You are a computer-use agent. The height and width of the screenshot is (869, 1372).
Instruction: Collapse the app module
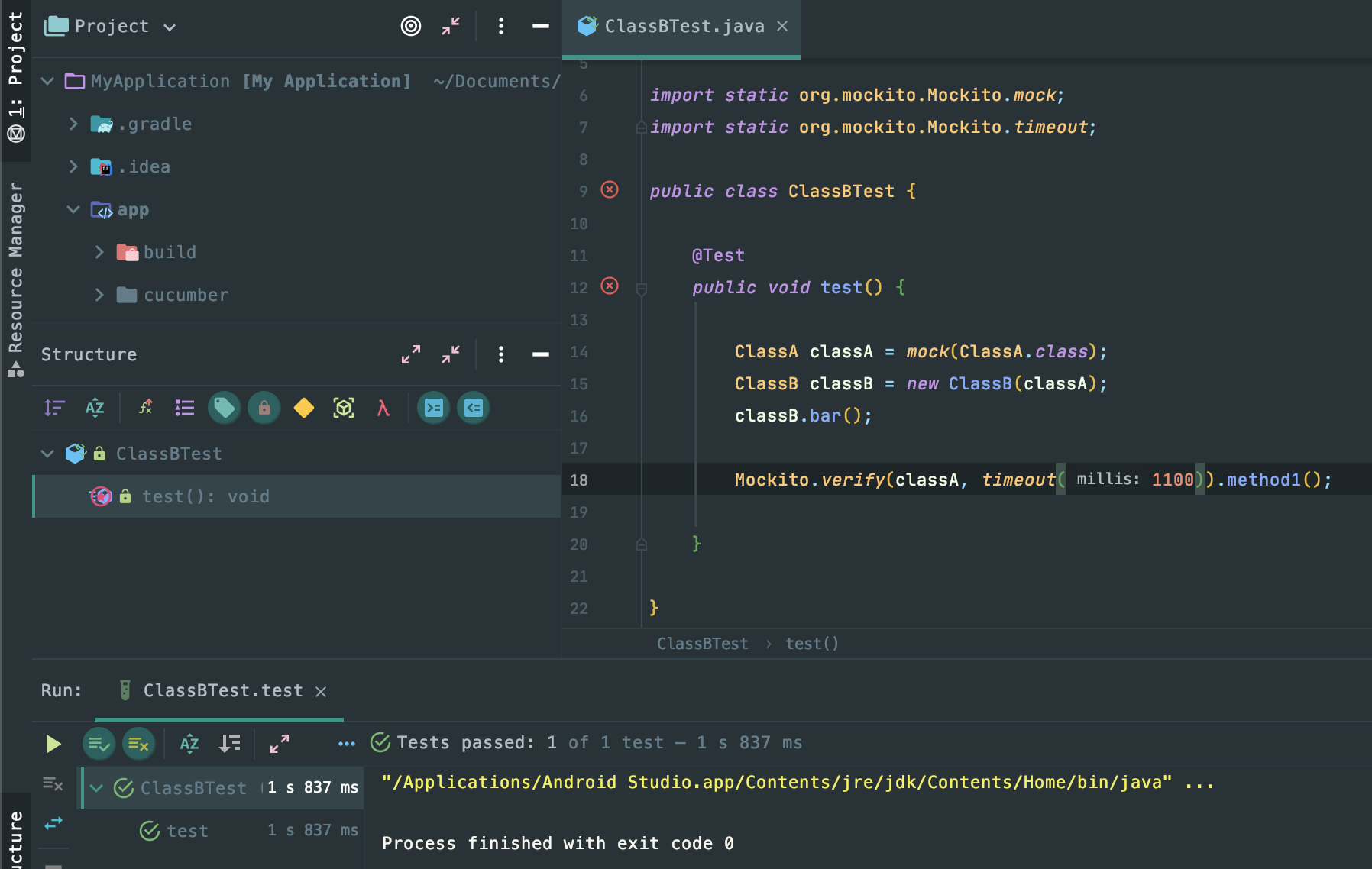coord(73,209)
